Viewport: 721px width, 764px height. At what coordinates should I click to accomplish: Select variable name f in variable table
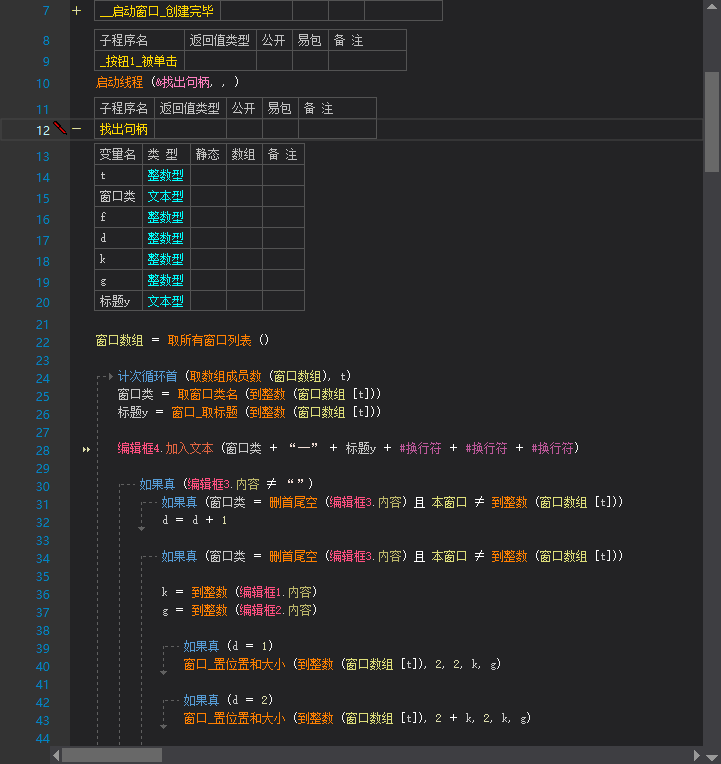118,217
